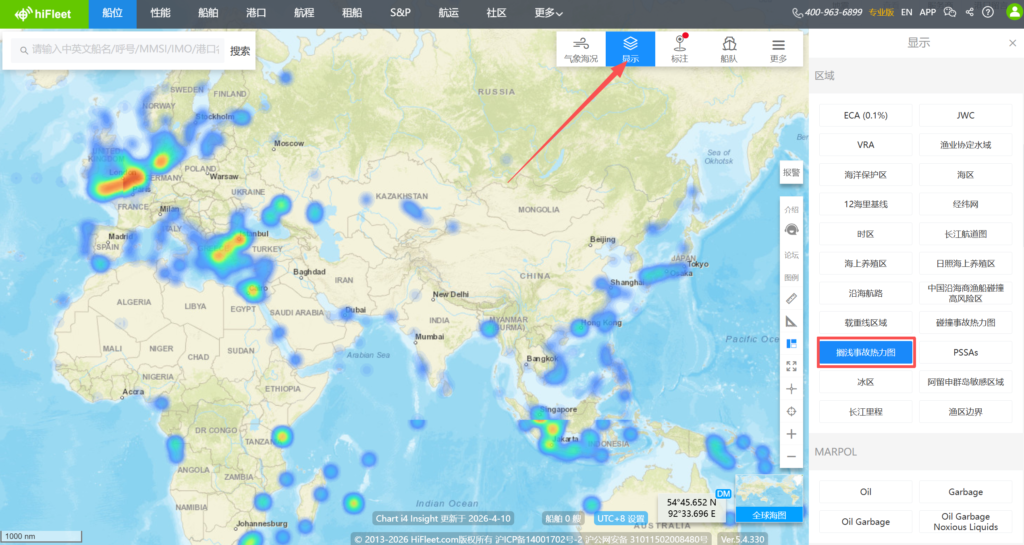Toggle off the 搁浅事故热力图 layer
This screenshot has width=1024, height=545.
[x=865, y=353]
